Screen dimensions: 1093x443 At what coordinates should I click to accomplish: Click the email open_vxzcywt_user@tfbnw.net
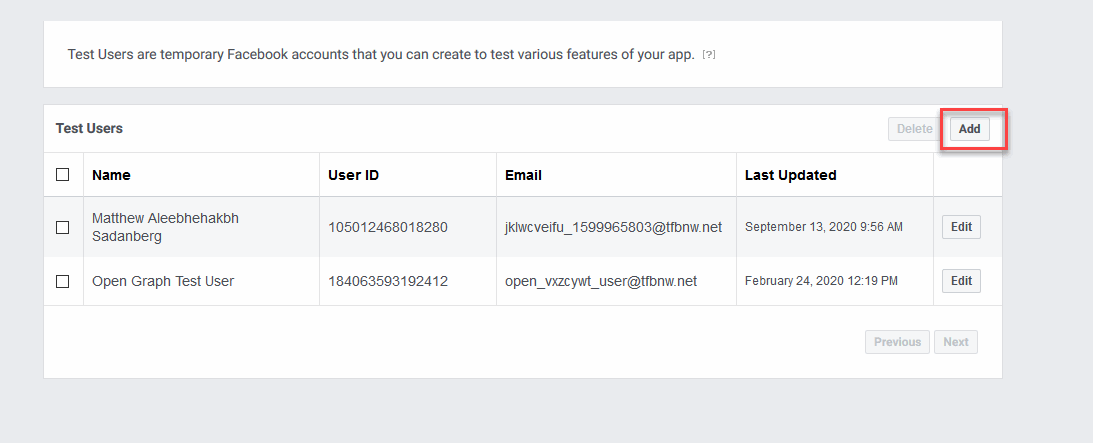(601, 281)
